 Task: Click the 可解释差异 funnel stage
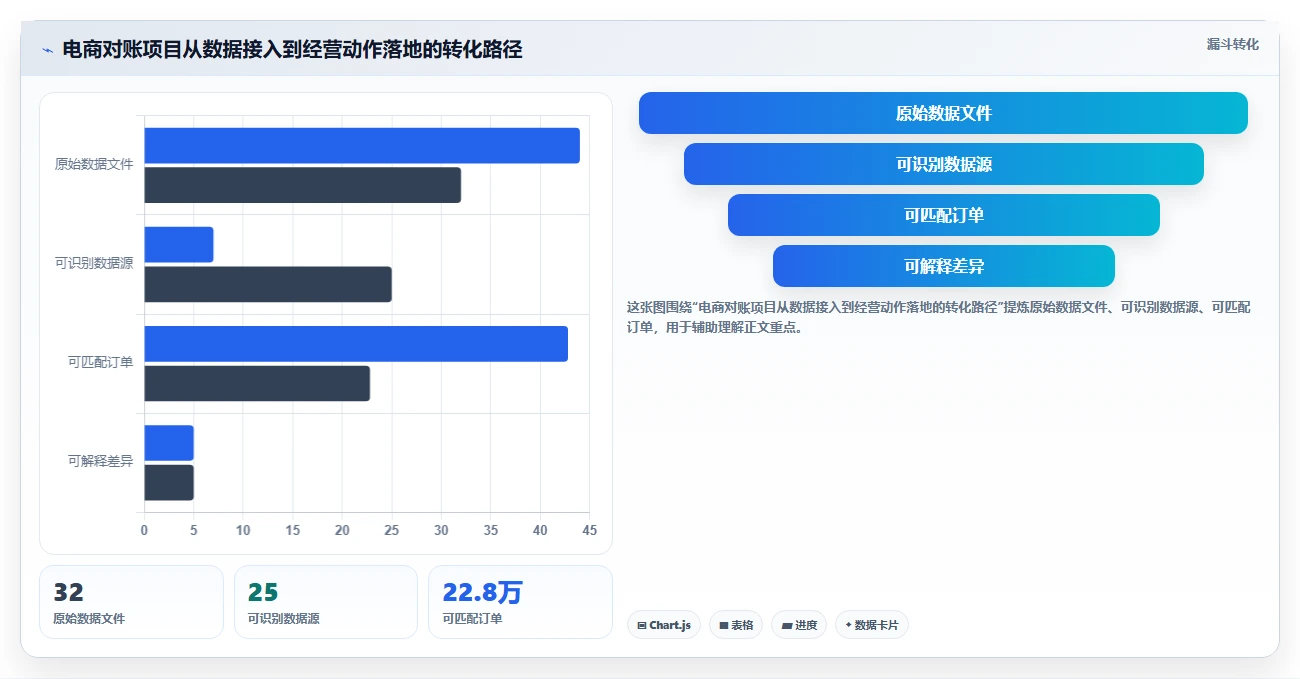pyautogui.click(x=943, y=266)
